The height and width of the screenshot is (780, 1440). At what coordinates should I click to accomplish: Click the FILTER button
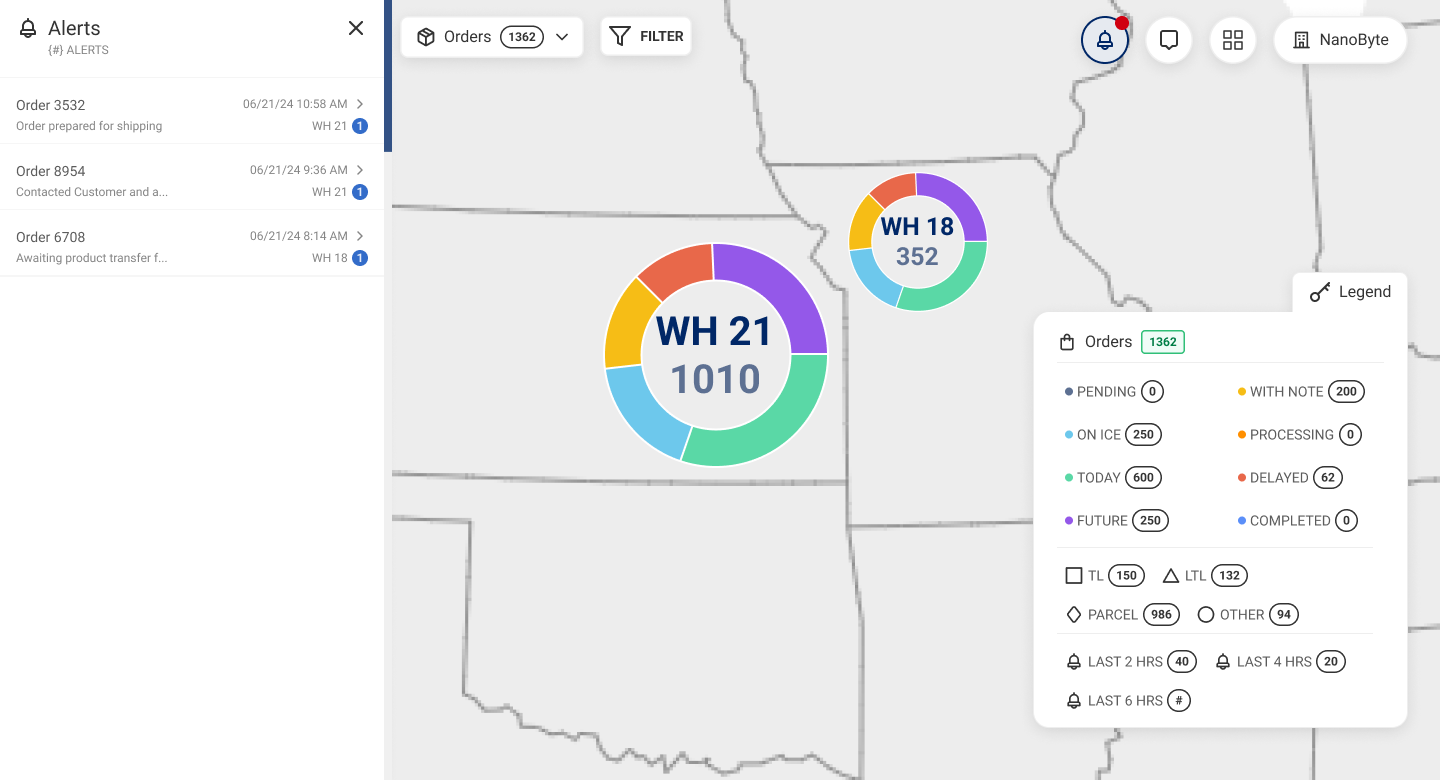(646, 37)
